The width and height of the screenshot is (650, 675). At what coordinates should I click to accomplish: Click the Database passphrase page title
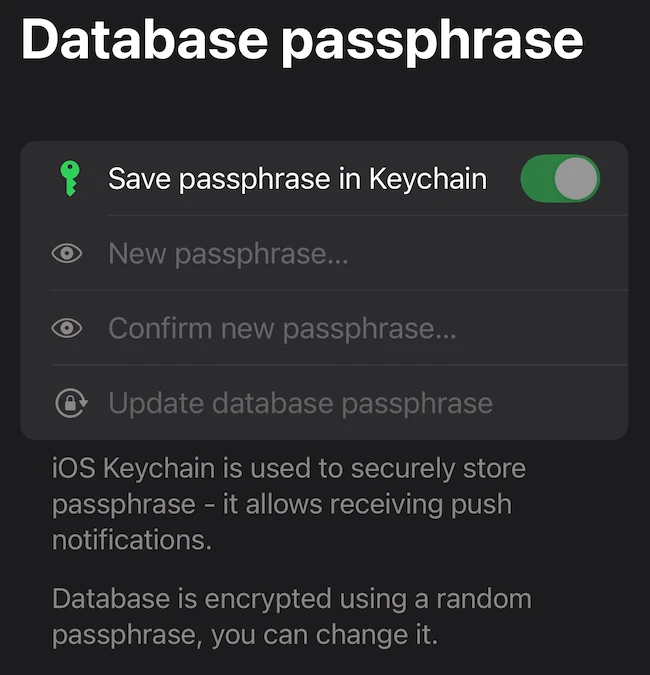pyautogui.click(x=302, y=41)
